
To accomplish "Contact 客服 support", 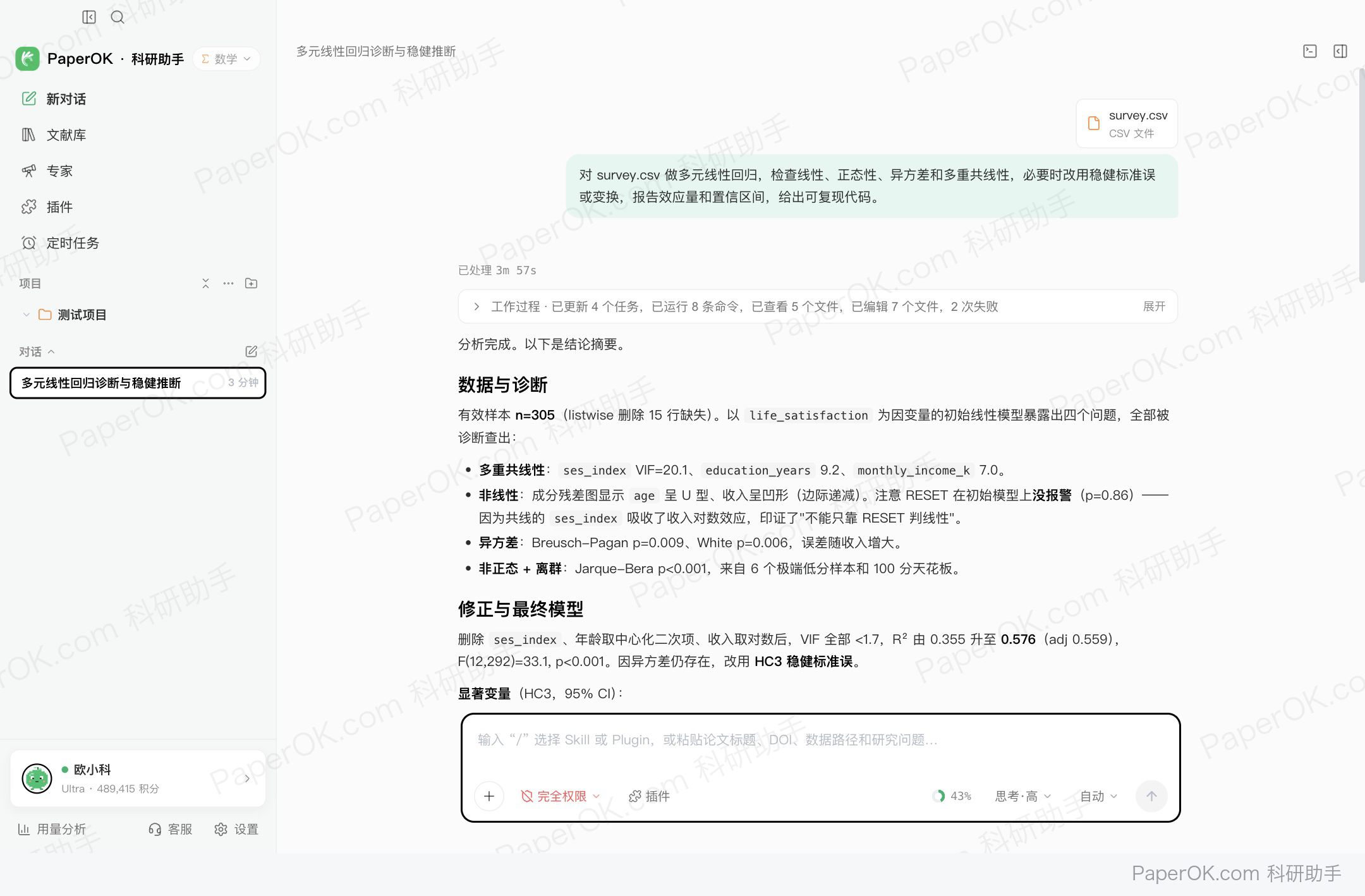I will (170, 829).
